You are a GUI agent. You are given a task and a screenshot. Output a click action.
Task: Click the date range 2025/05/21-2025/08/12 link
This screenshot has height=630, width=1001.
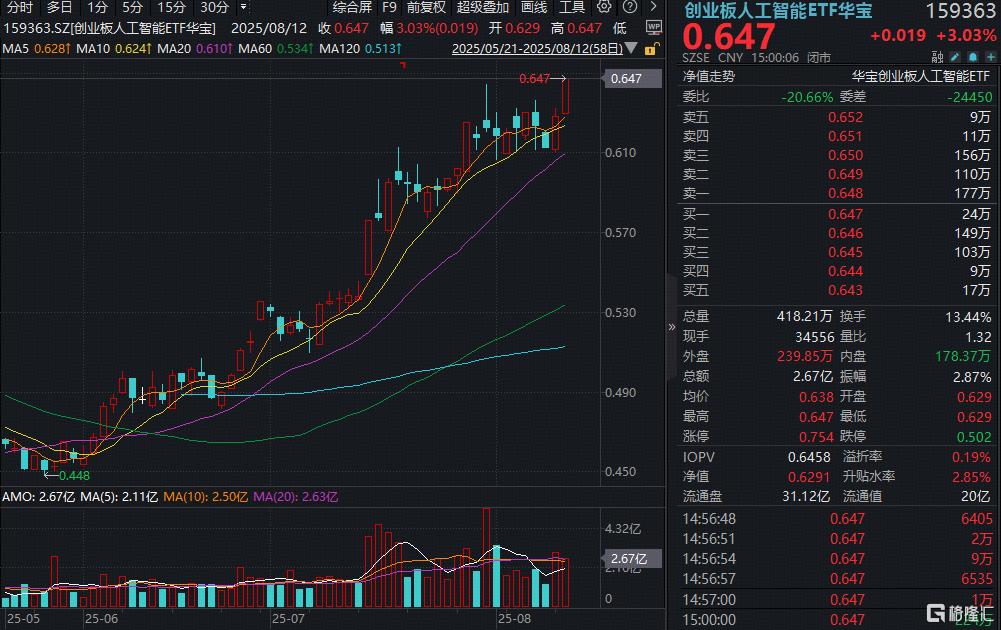tap(538, 49)
